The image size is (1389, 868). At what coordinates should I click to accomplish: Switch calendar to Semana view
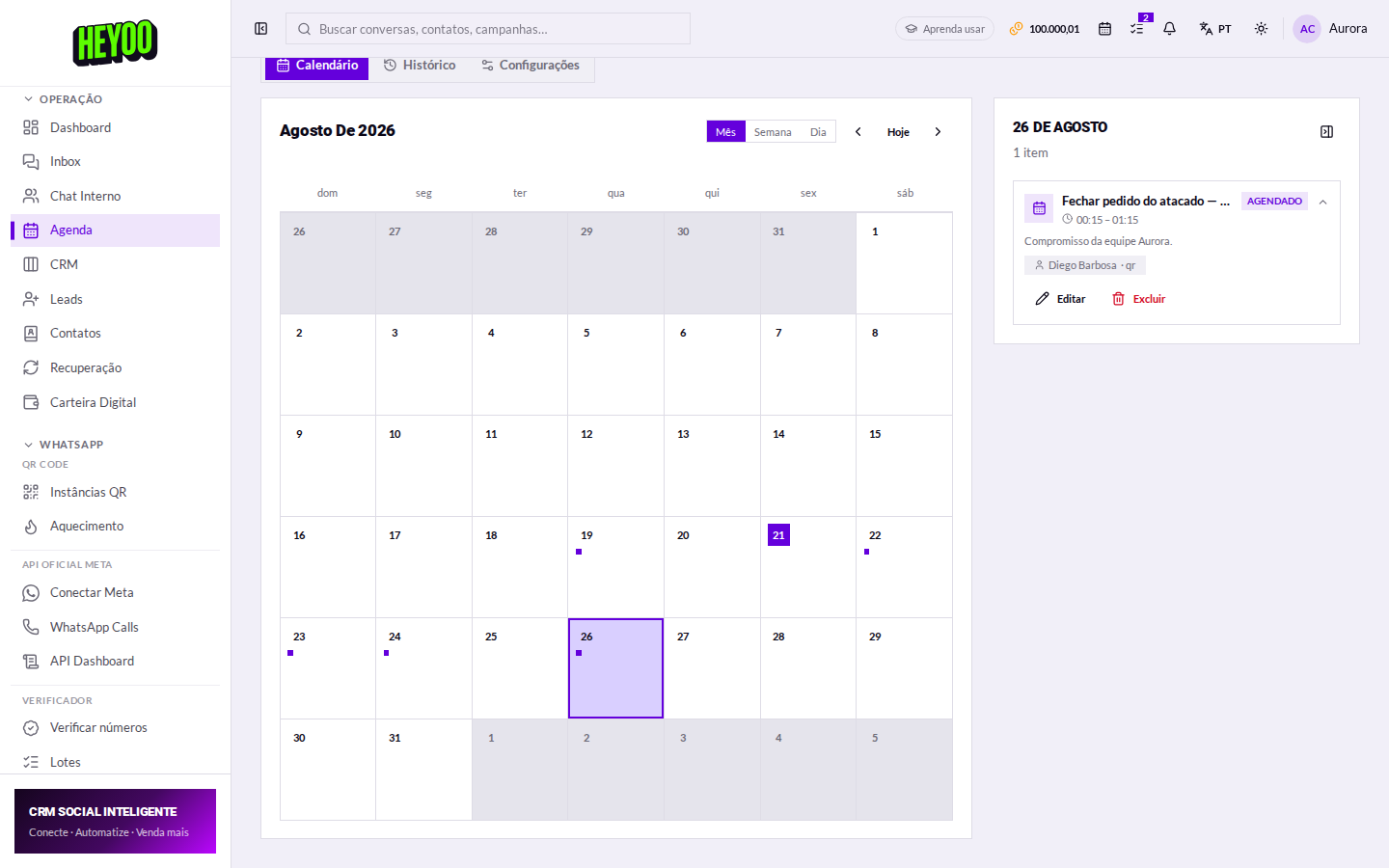coord(773,132)
